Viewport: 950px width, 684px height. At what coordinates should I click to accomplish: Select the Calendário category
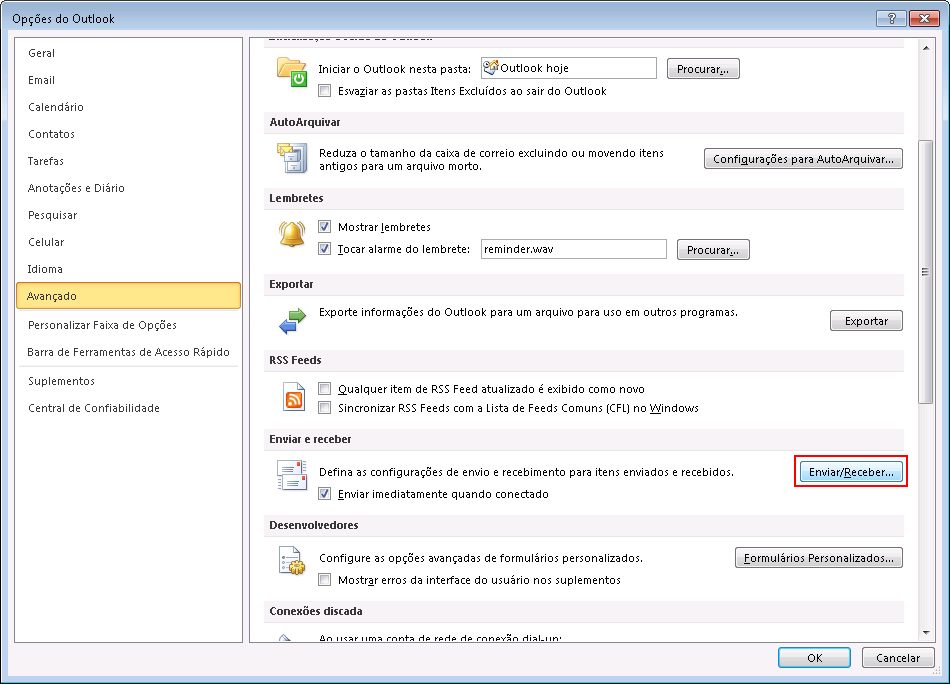(x=128, y=107)
